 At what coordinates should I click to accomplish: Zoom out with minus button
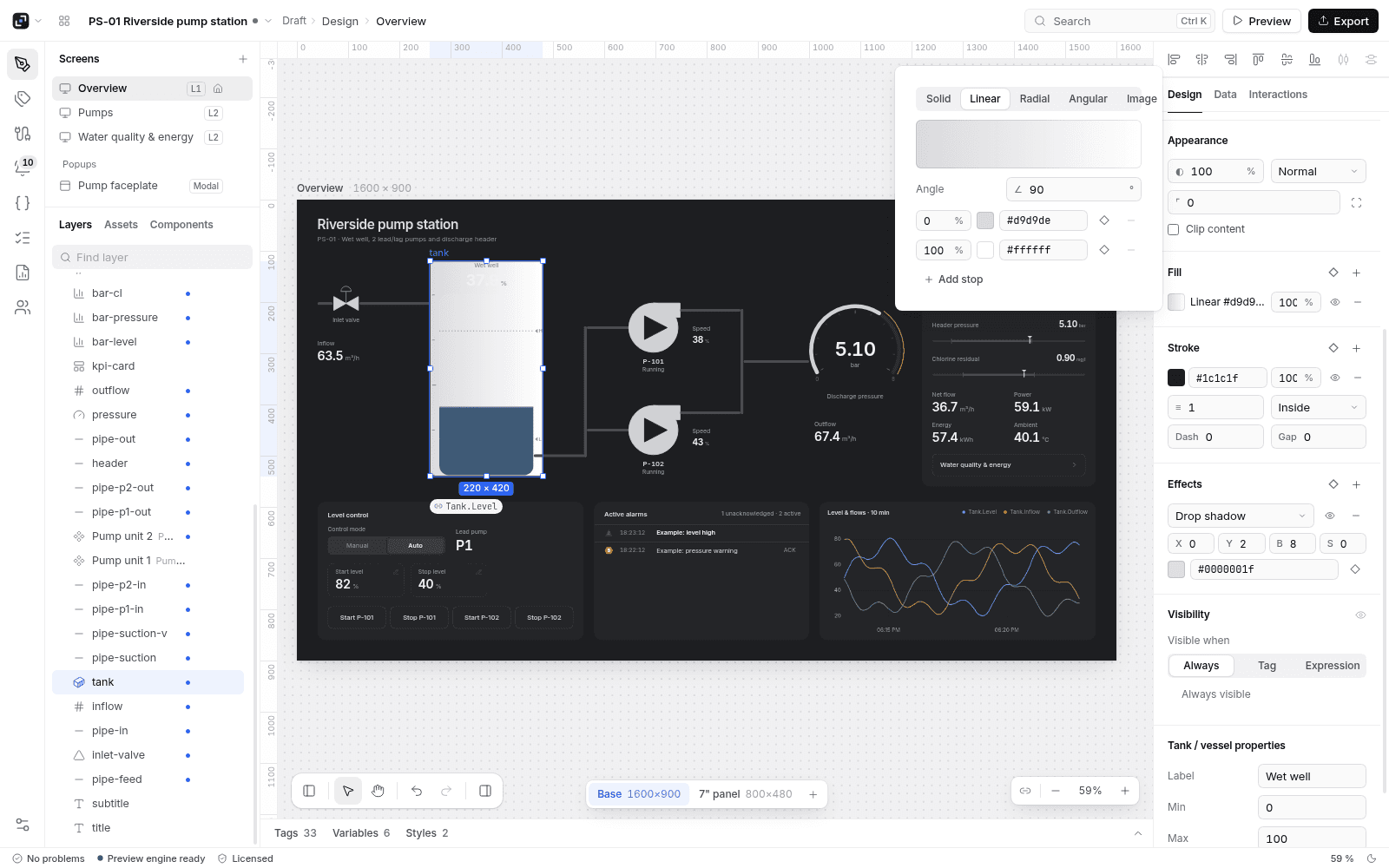[x=1056, y=791]
